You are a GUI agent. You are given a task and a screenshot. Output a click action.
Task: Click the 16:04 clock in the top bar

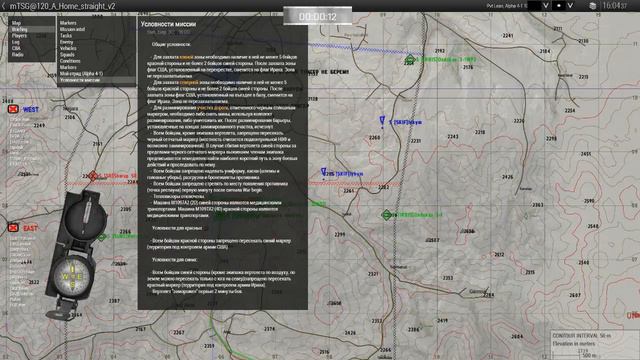tap(615, 6)
